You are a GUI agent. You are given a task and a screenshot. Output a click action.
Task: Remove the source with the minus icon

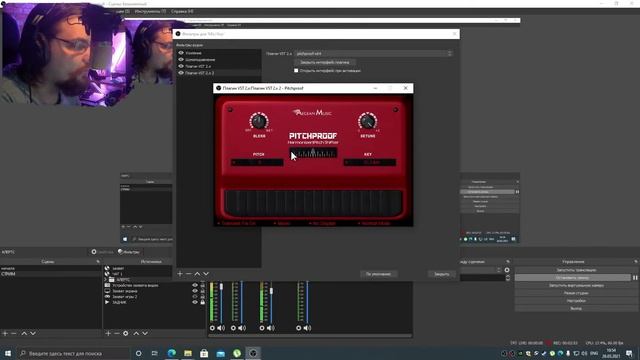(117, 333)
